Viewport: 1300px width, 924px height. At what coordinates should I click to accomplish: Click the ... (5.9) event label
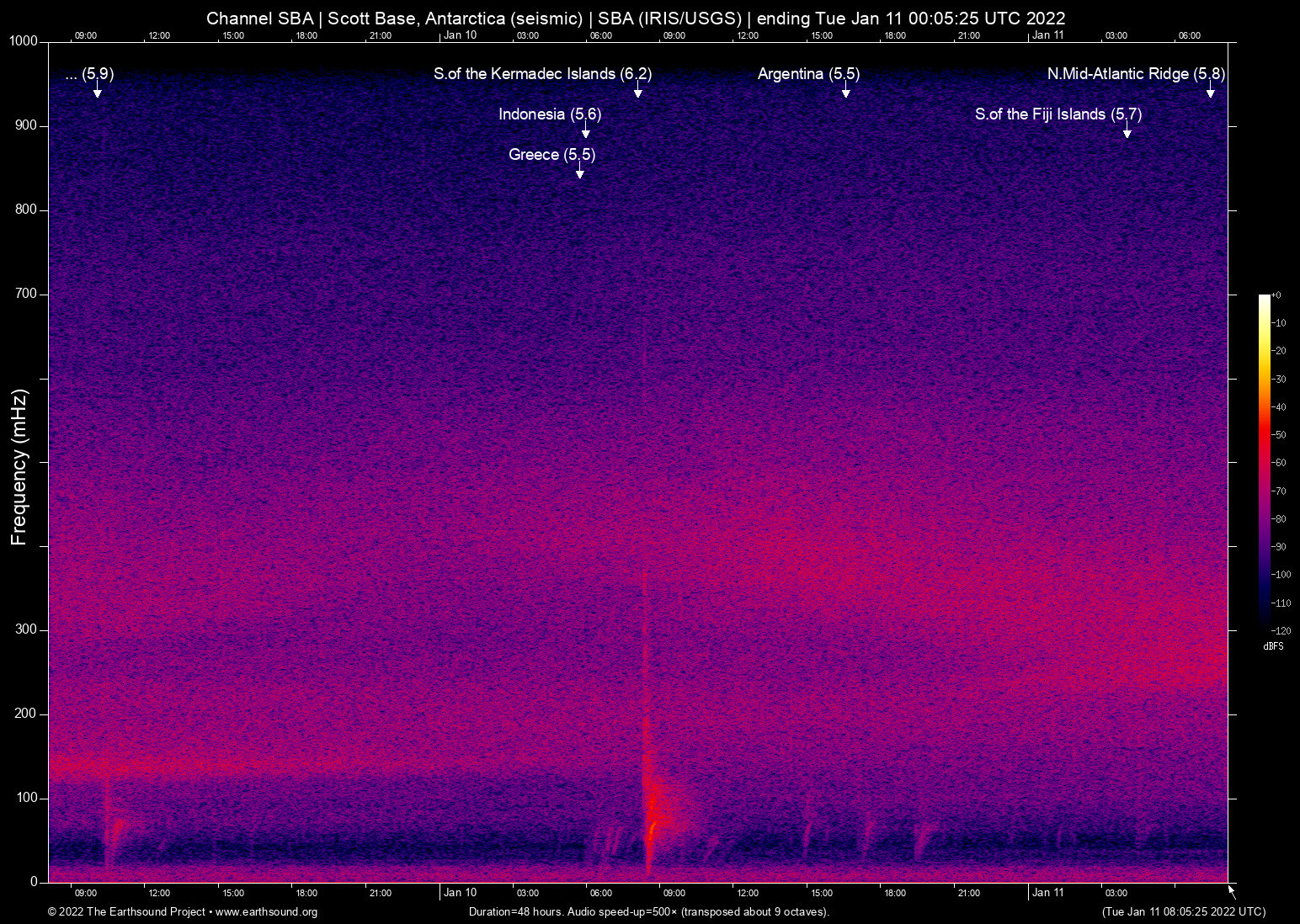coord(87,74)
